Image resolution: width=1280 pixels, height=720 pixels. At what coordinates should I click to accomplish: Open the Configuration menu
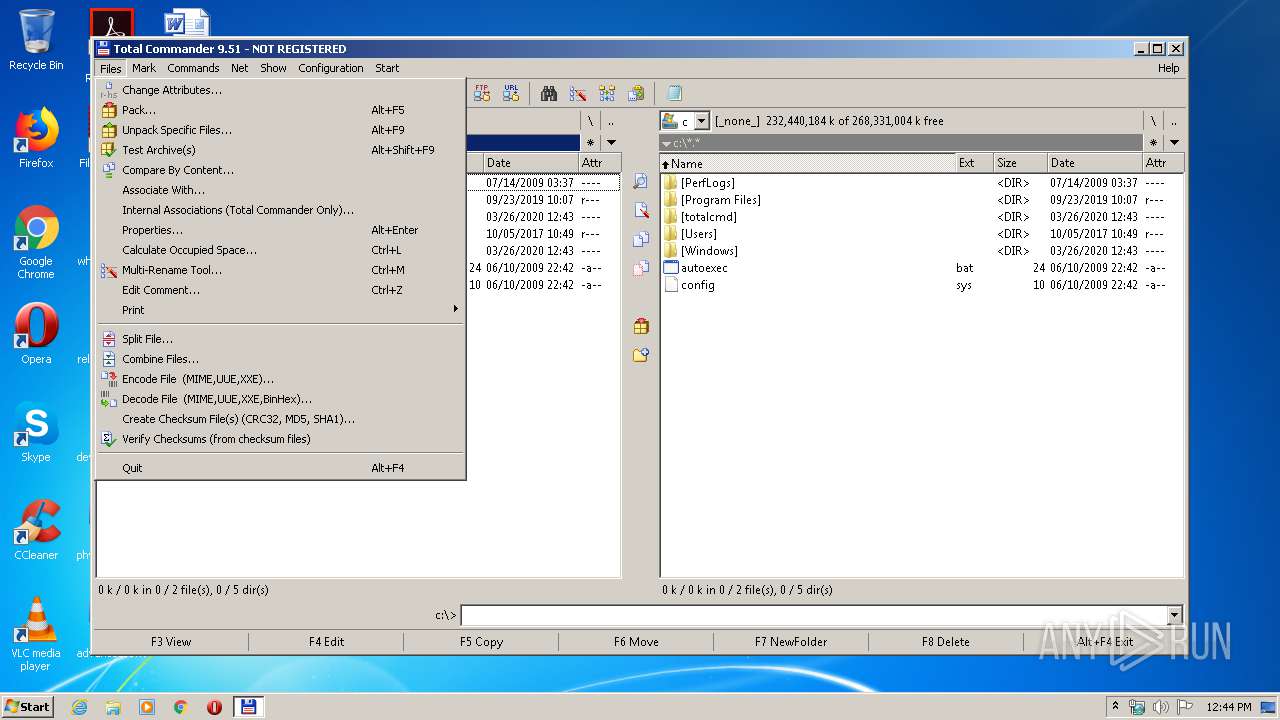coord(331,68)
